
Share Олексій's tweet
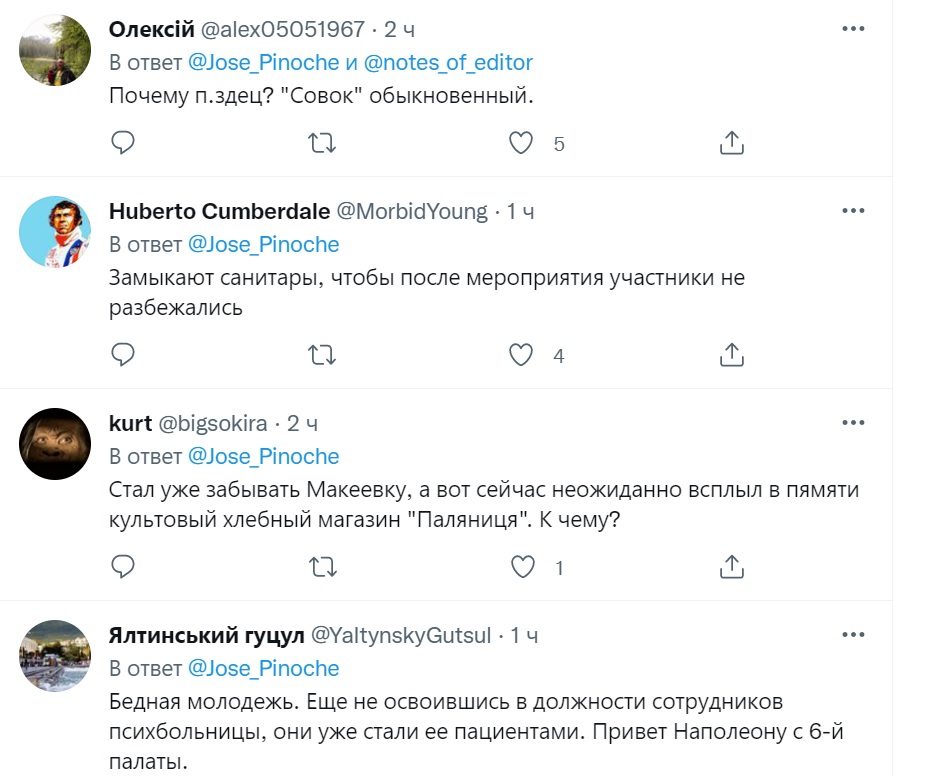[x=732, y=143]
